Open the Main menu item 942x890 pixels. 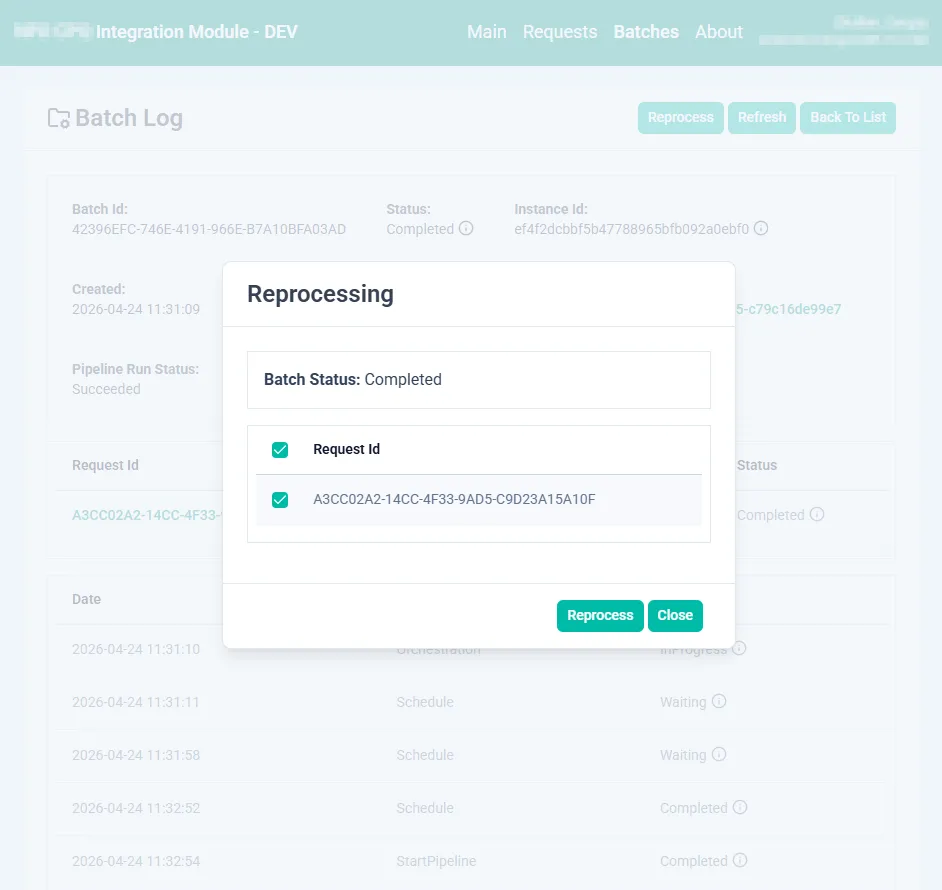point(486,32)
